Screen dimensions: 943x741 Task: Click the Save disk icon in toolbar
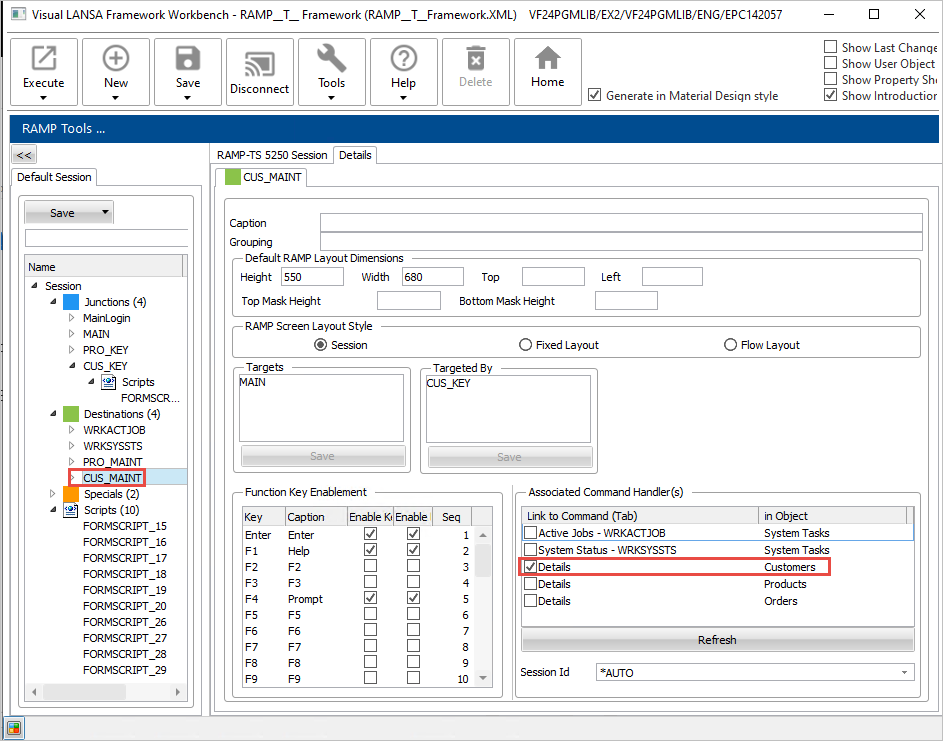click(188, 60)
